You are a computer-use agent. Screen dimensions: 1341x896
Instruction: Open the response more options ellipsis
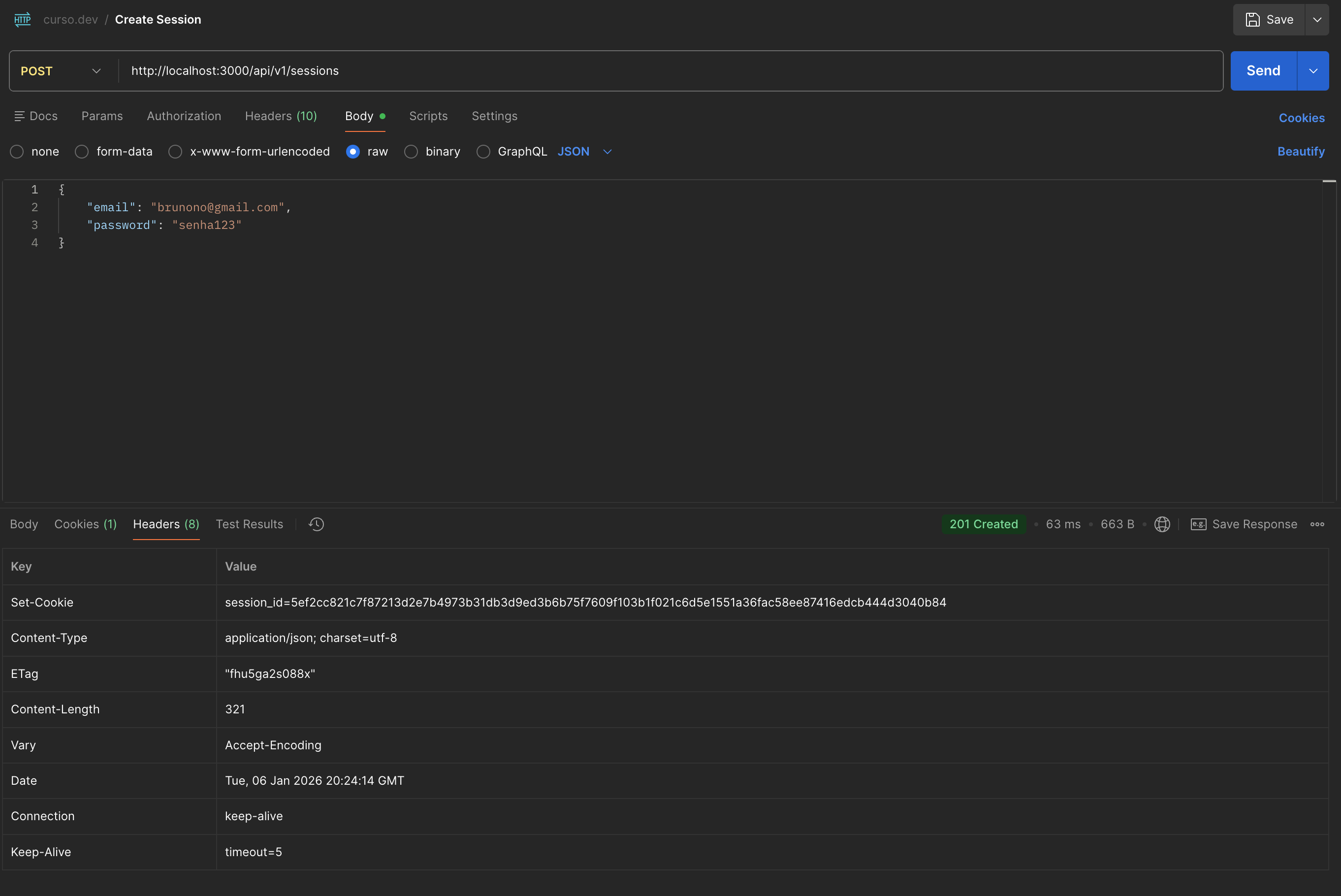[1317, 524]
